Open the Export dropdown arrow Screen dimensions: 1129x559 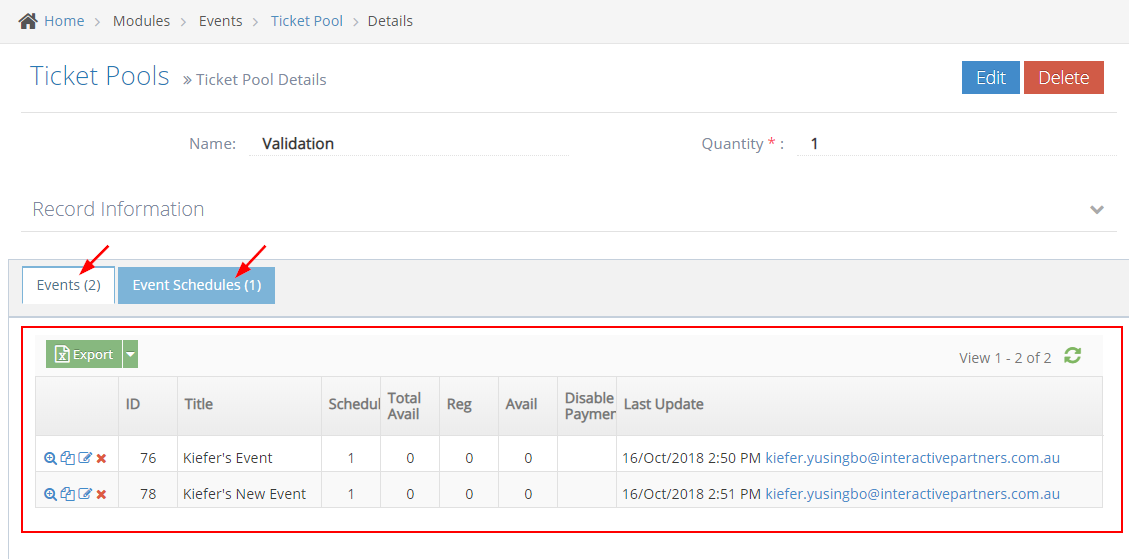130,354
